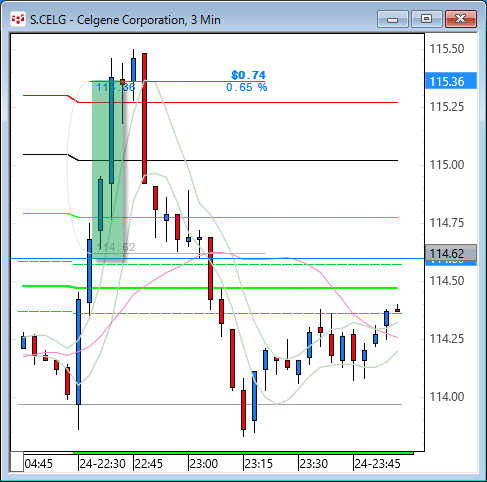Screen dimensions: 487x482
Task: Maximize the S.CELG chart window
Action: click(426, 19)
